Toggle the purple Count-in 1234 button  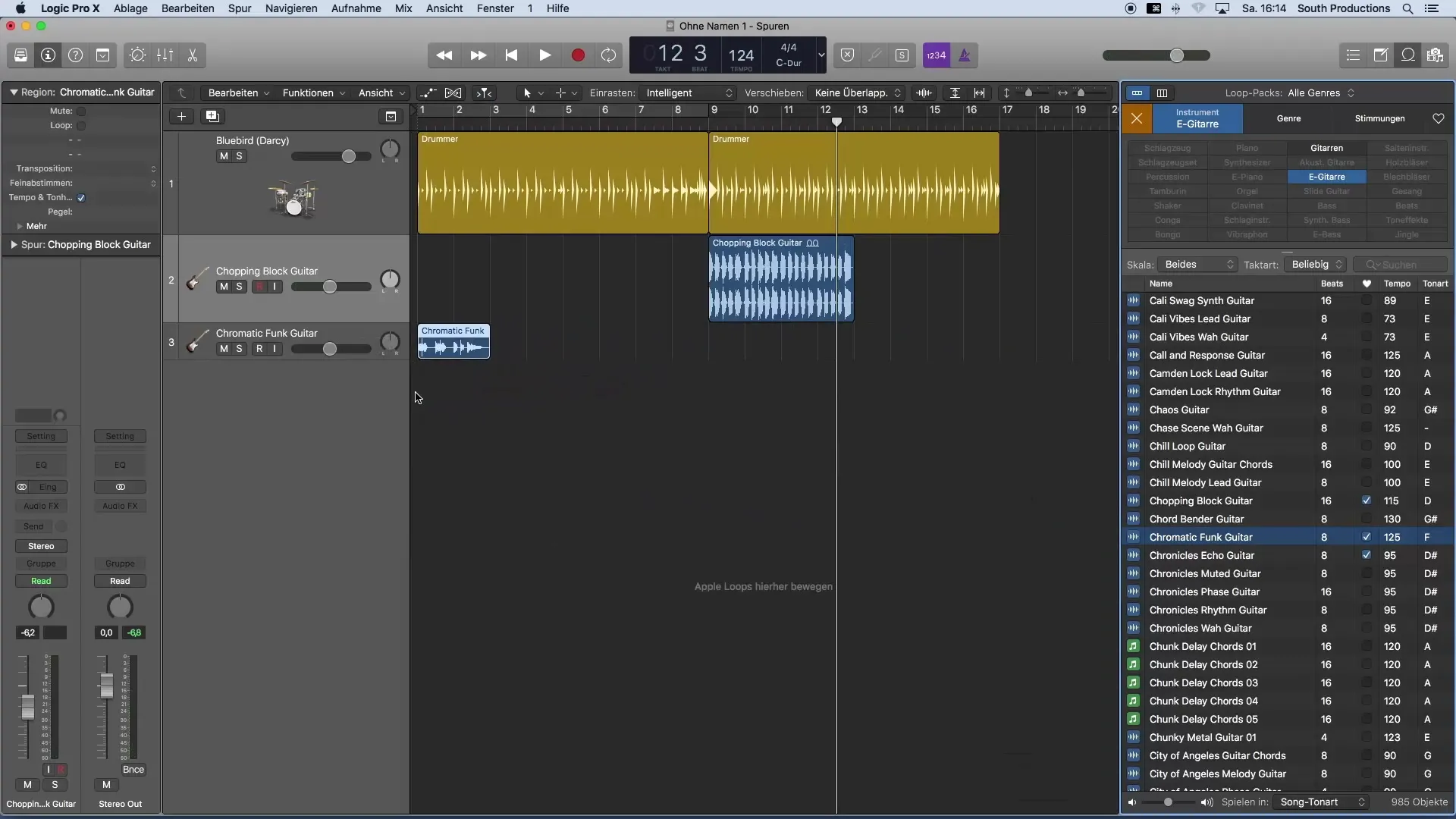[937, 55]
